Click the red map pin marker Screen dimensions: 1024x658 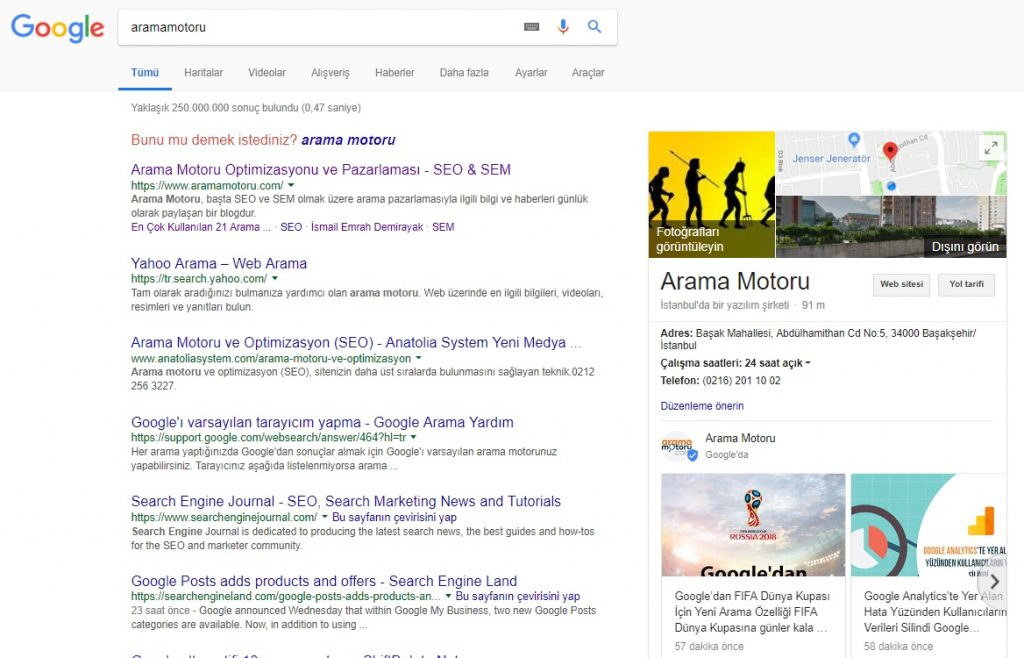[x=889, y=151]
